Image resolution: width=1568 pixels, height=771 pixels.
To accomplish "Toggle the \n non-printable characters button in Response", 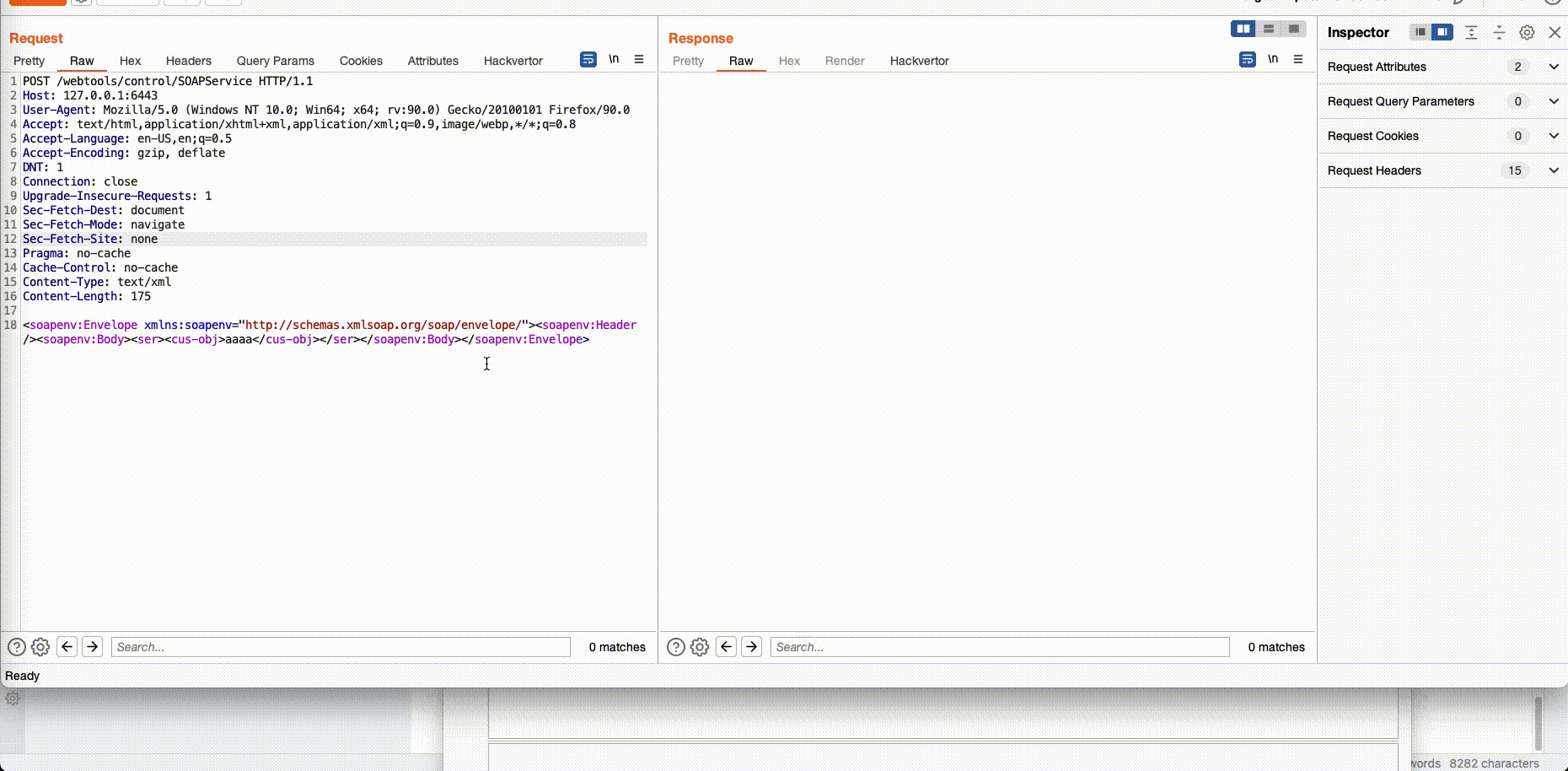I will pos(1273,59).
